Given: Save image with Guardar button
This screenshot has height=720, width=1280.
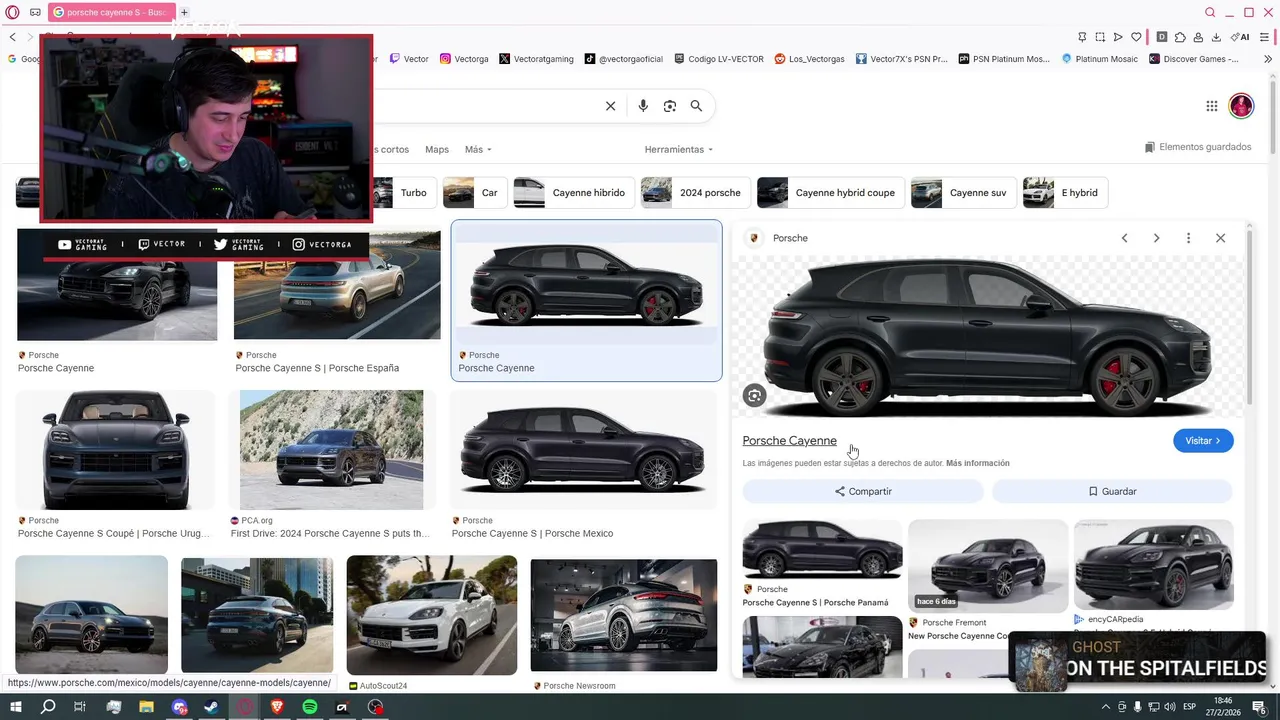Looking at the screenshot, I should click(1112, 492).
